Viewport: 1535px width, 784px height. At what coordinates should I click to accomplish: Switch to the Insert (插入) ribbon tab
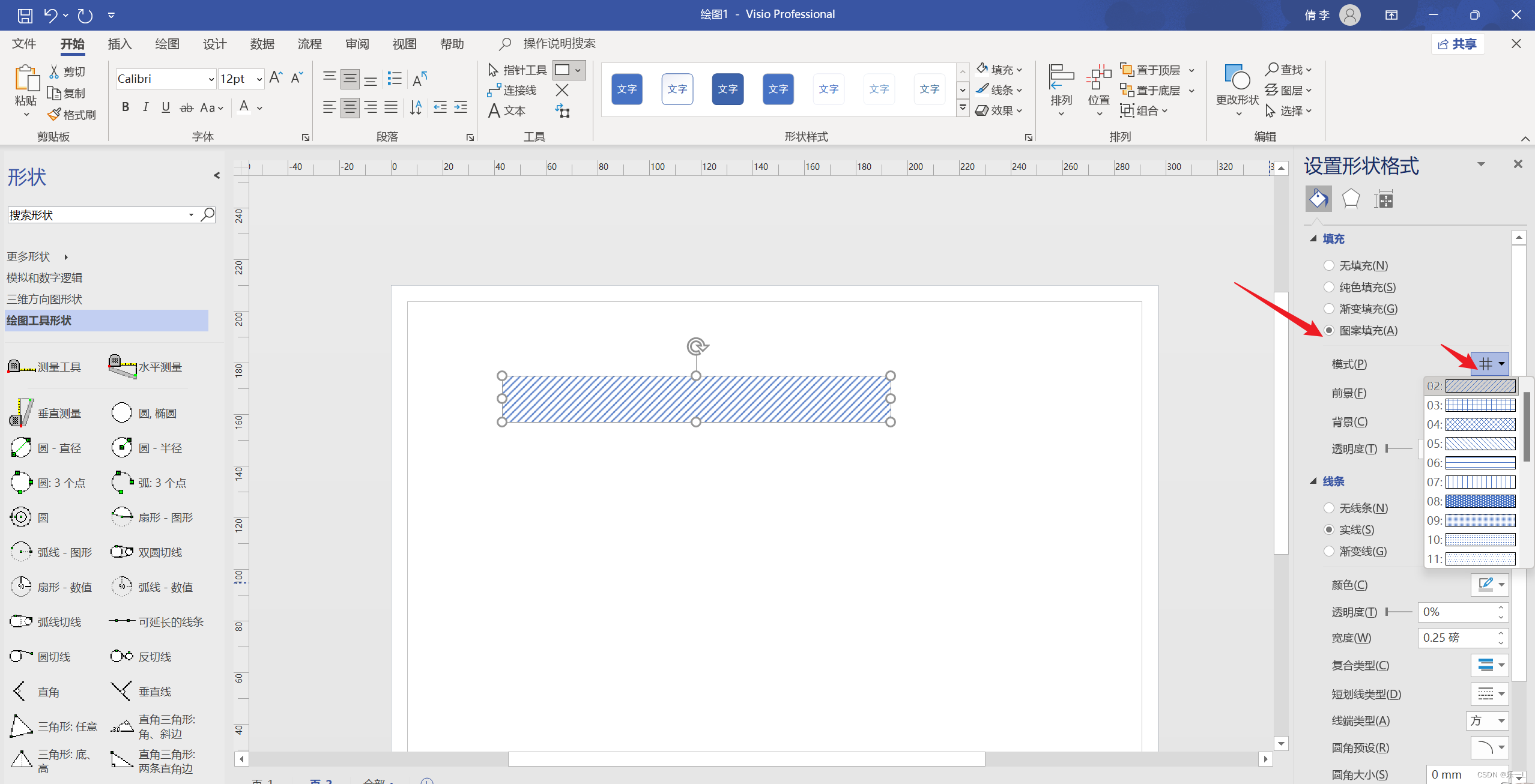click(x=120, y=44)
